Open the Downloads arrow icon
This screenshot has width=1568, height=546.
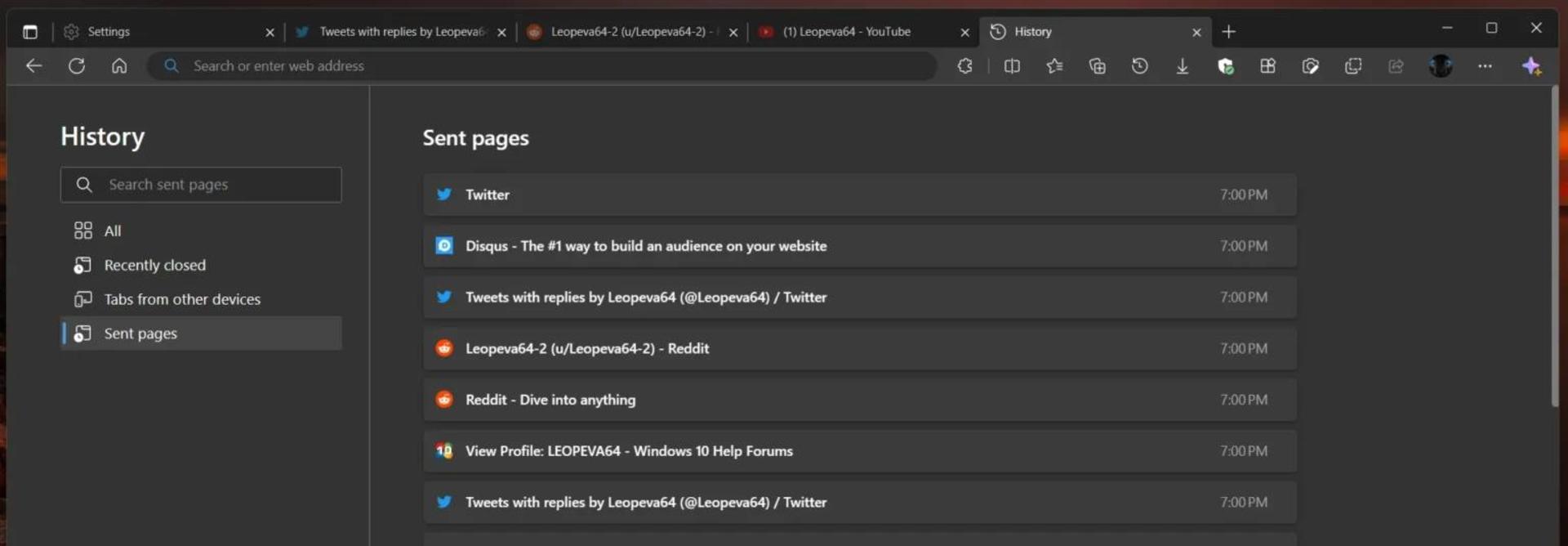point(1182,66)
